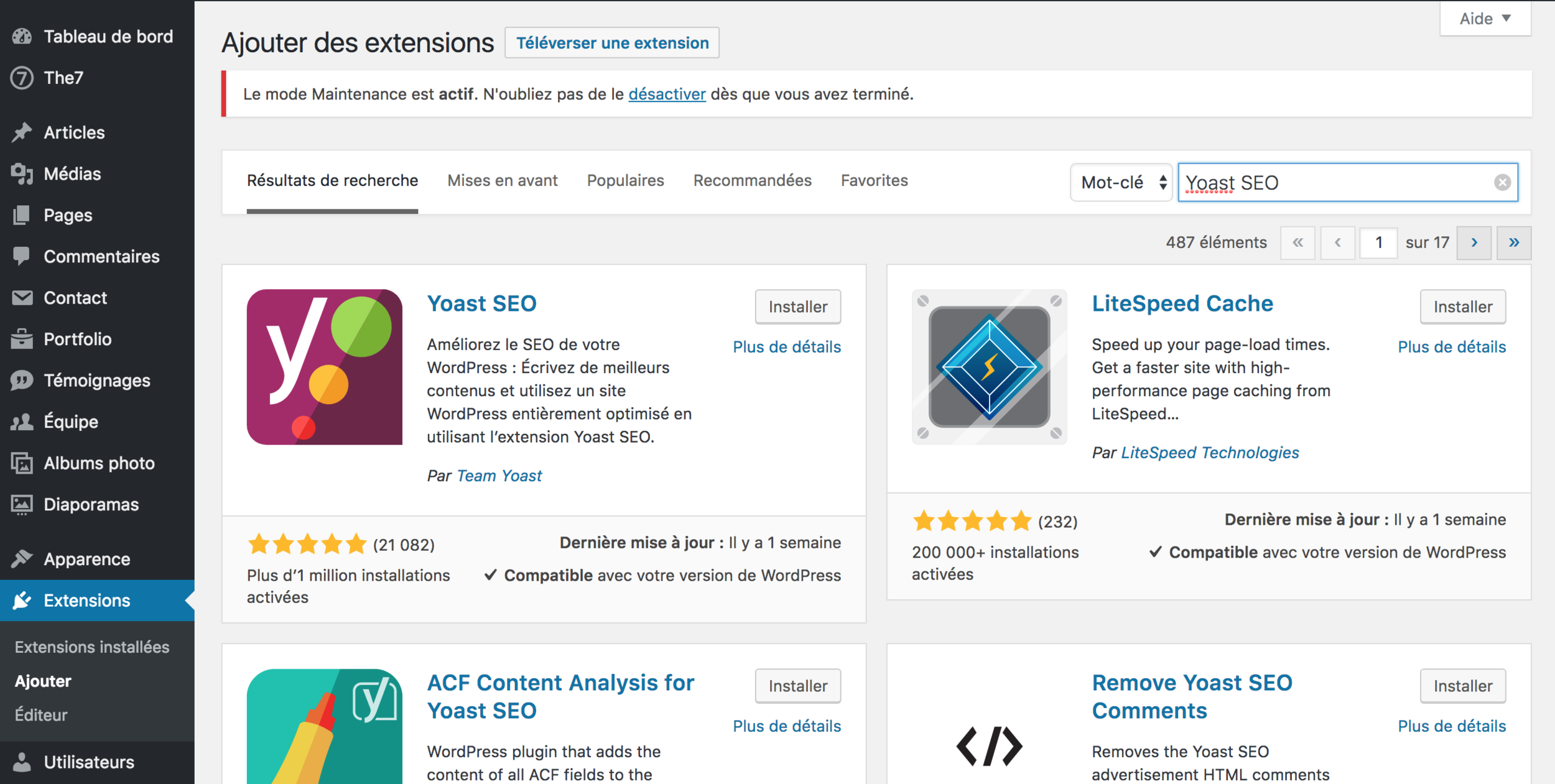Image resolution: width=1555 pixels, height=784 pixels.
Task: Switch to the Populaires tab
Action: (x=625, y=180)
